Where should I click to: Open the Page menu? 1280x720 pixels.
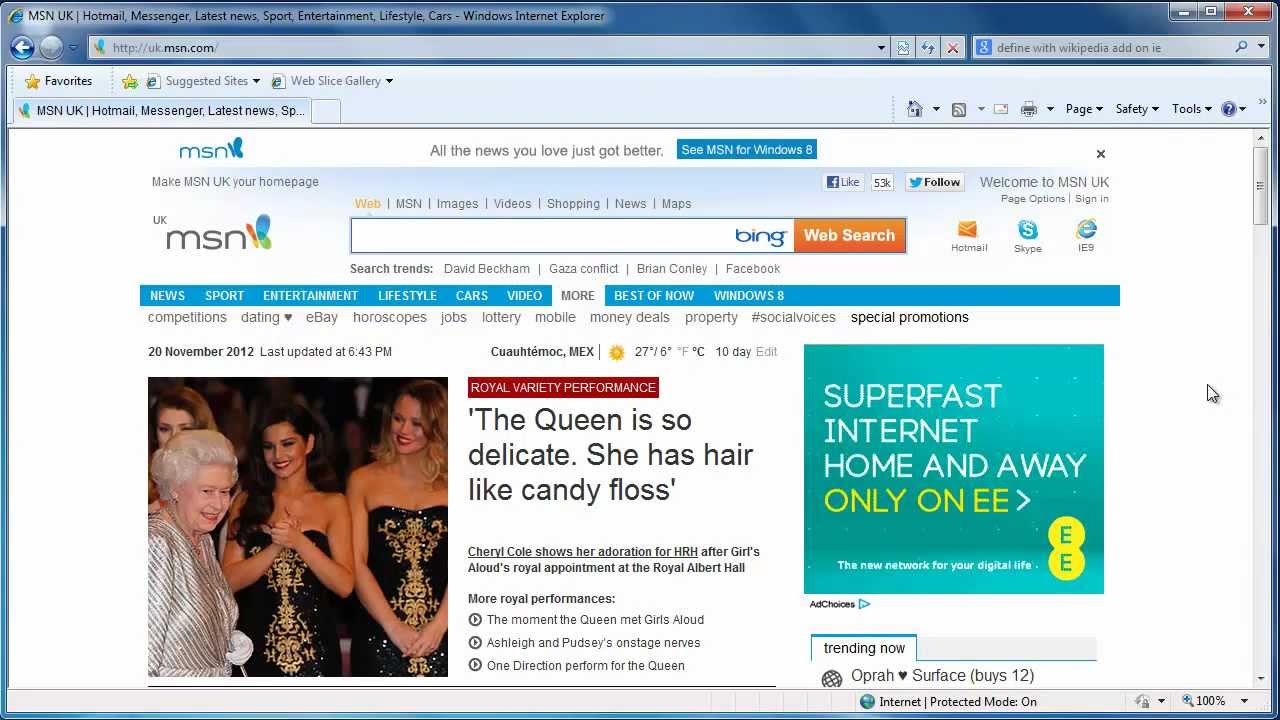1084,109
